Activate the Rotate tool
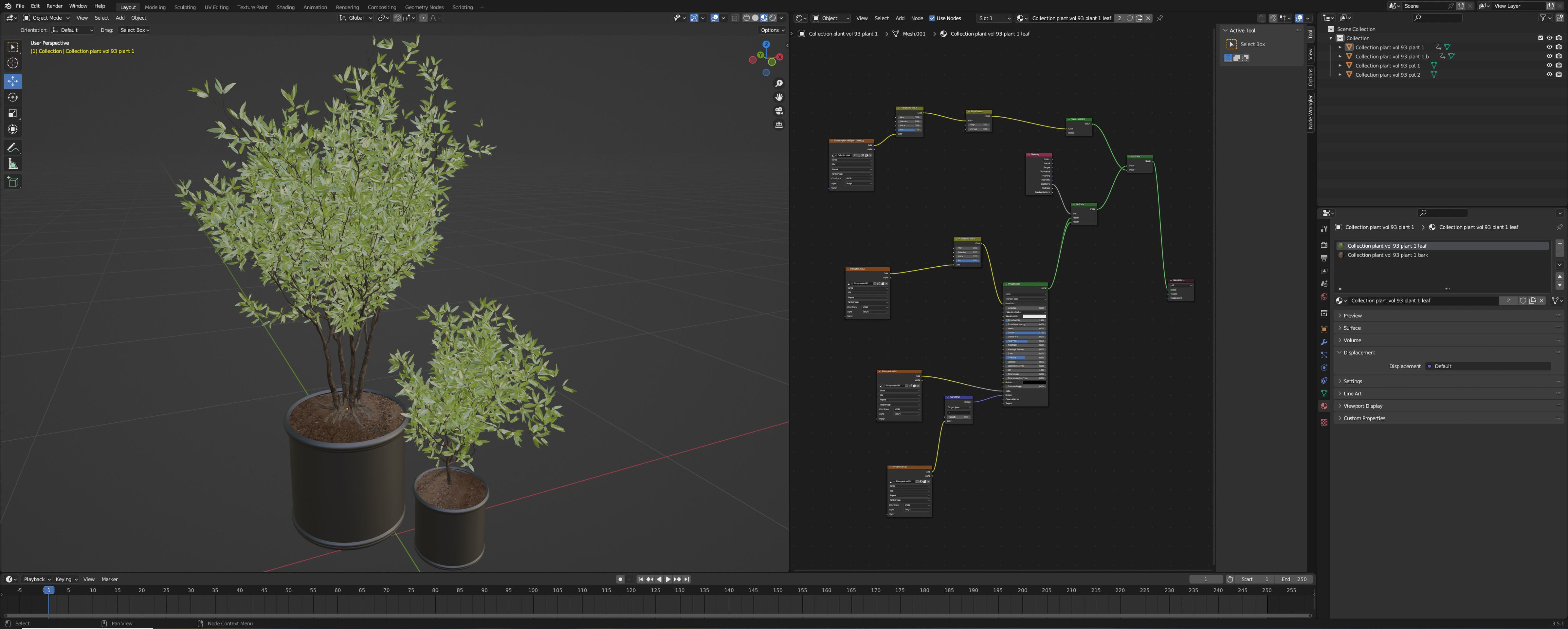 [13, 97]
